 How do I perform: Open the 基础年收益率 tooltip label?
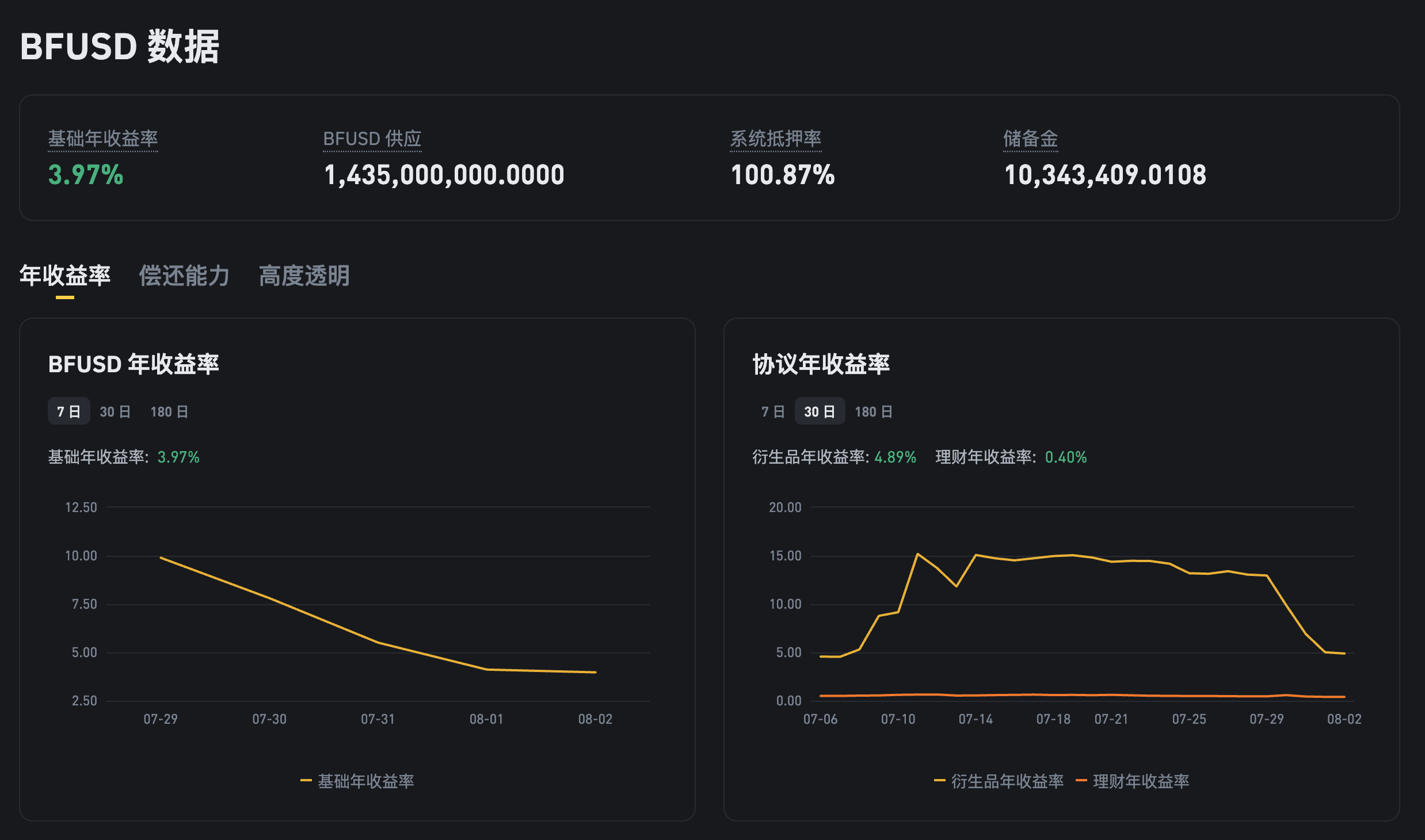pyautogui.click(x=104, y=138)
